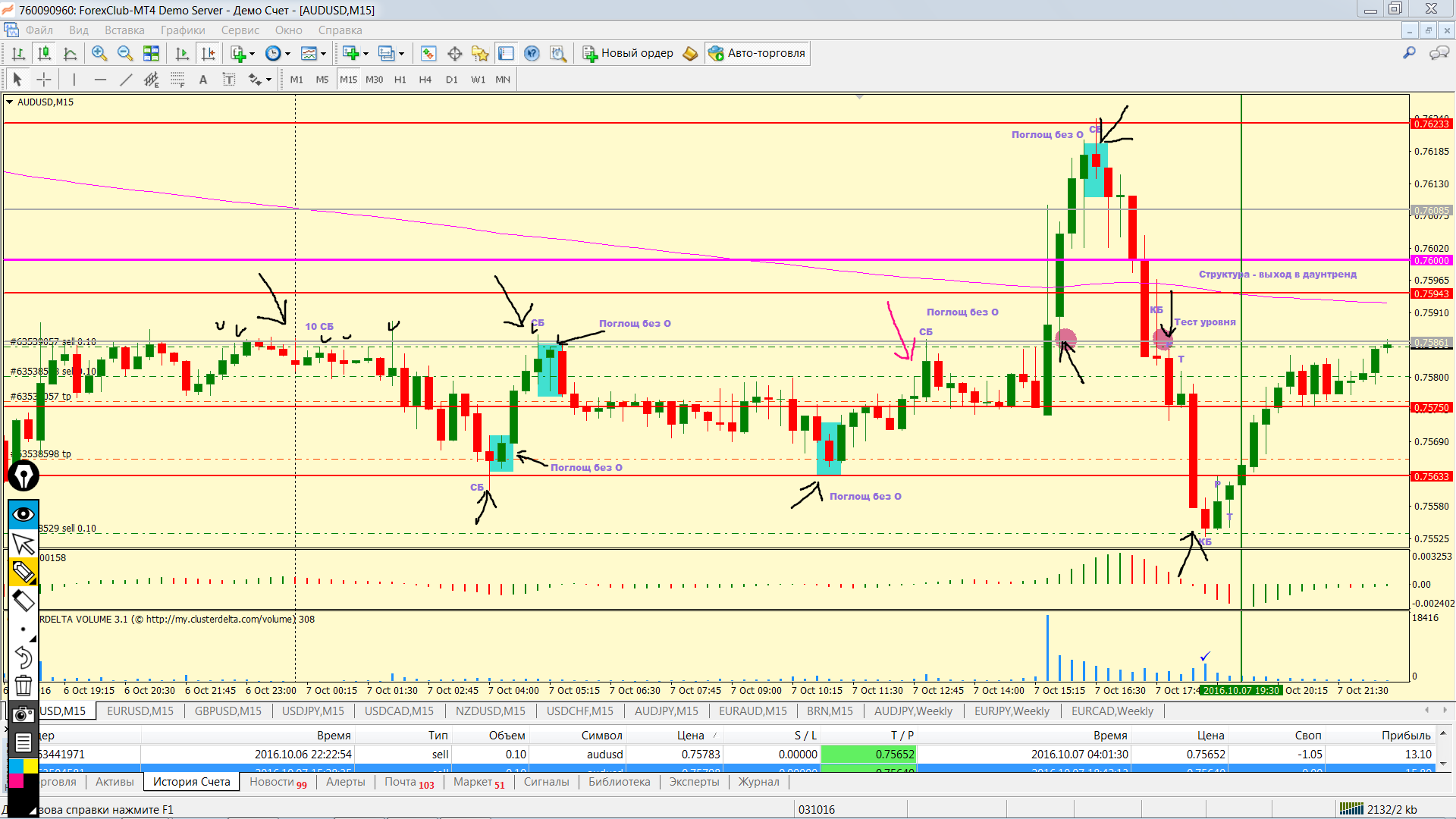Select the crosshair tool
The width and height of the screenshot is (1456, 819).
point(44,80)
